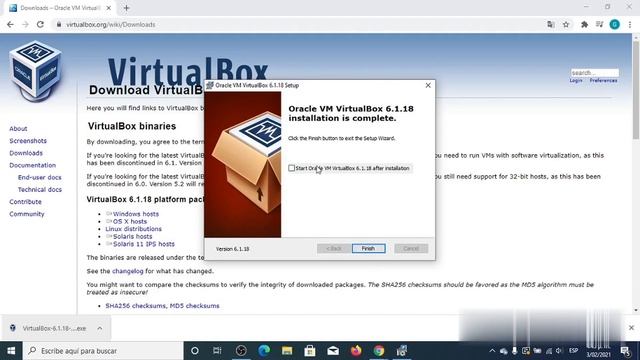The image size is (640, 360).
Task: Open Task View on taskbar
Action: 217,351
